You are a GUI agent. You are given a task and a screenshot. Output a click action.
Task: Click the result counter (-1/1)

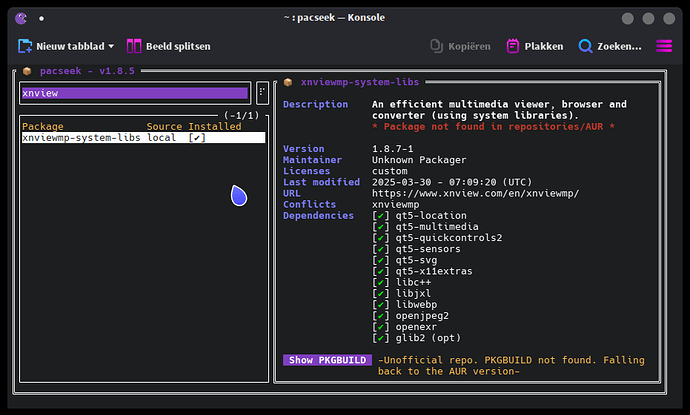coord(242,115)
